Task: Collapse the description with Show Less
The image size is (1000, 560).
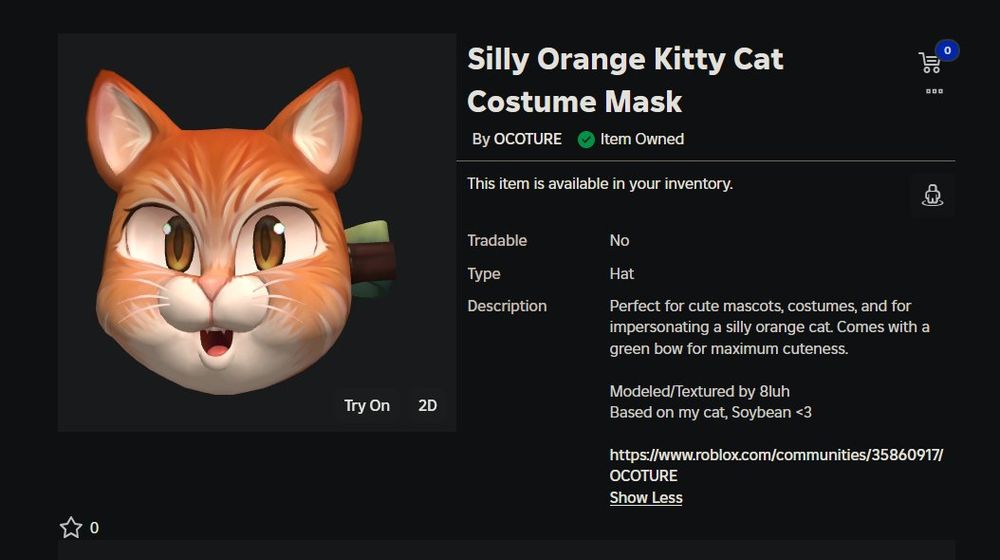Action: click(x=645, y=497)
